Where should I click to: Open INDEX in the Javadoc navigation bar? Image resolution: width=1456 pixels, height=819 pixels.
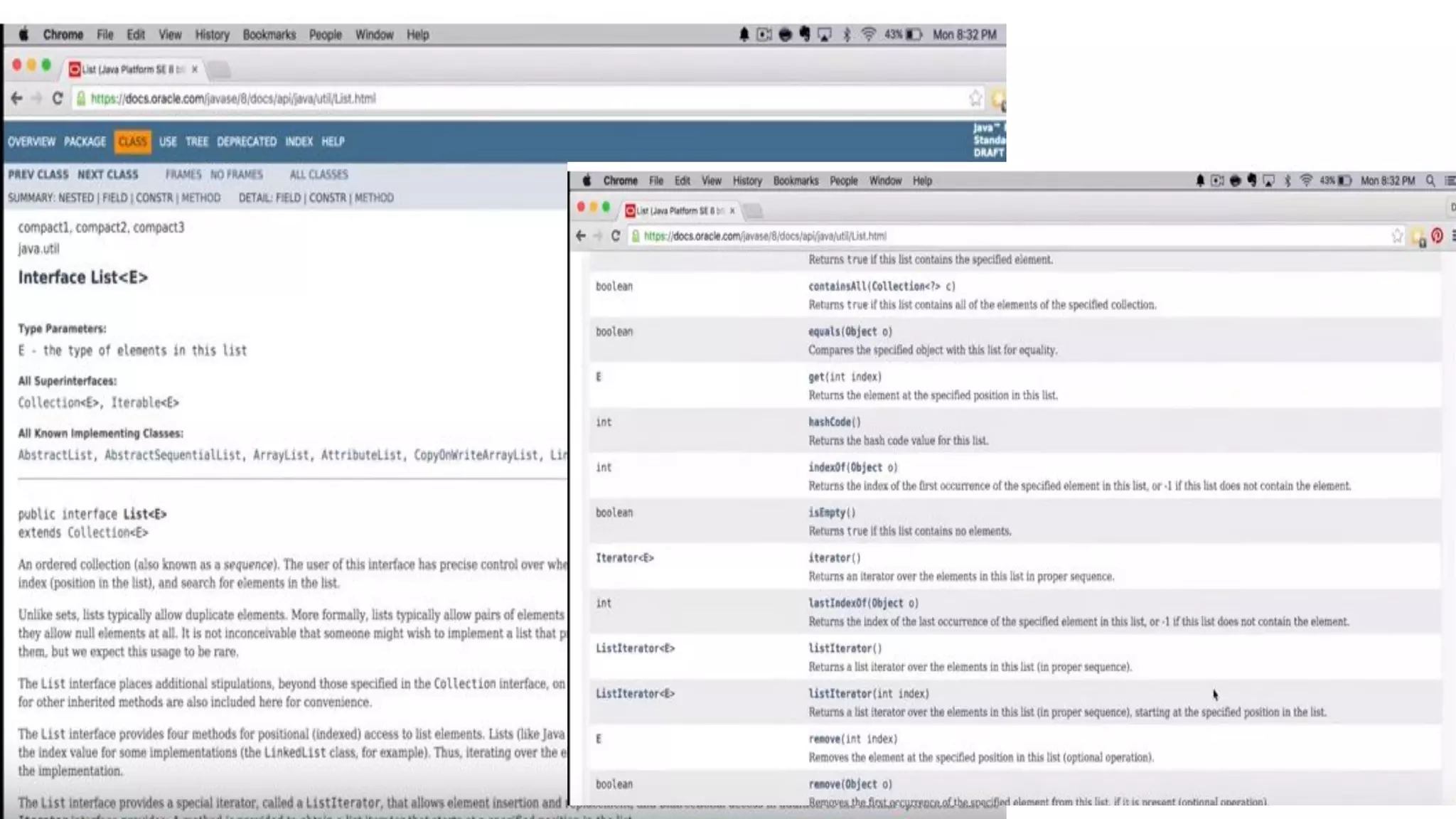[x=299, y=141]
